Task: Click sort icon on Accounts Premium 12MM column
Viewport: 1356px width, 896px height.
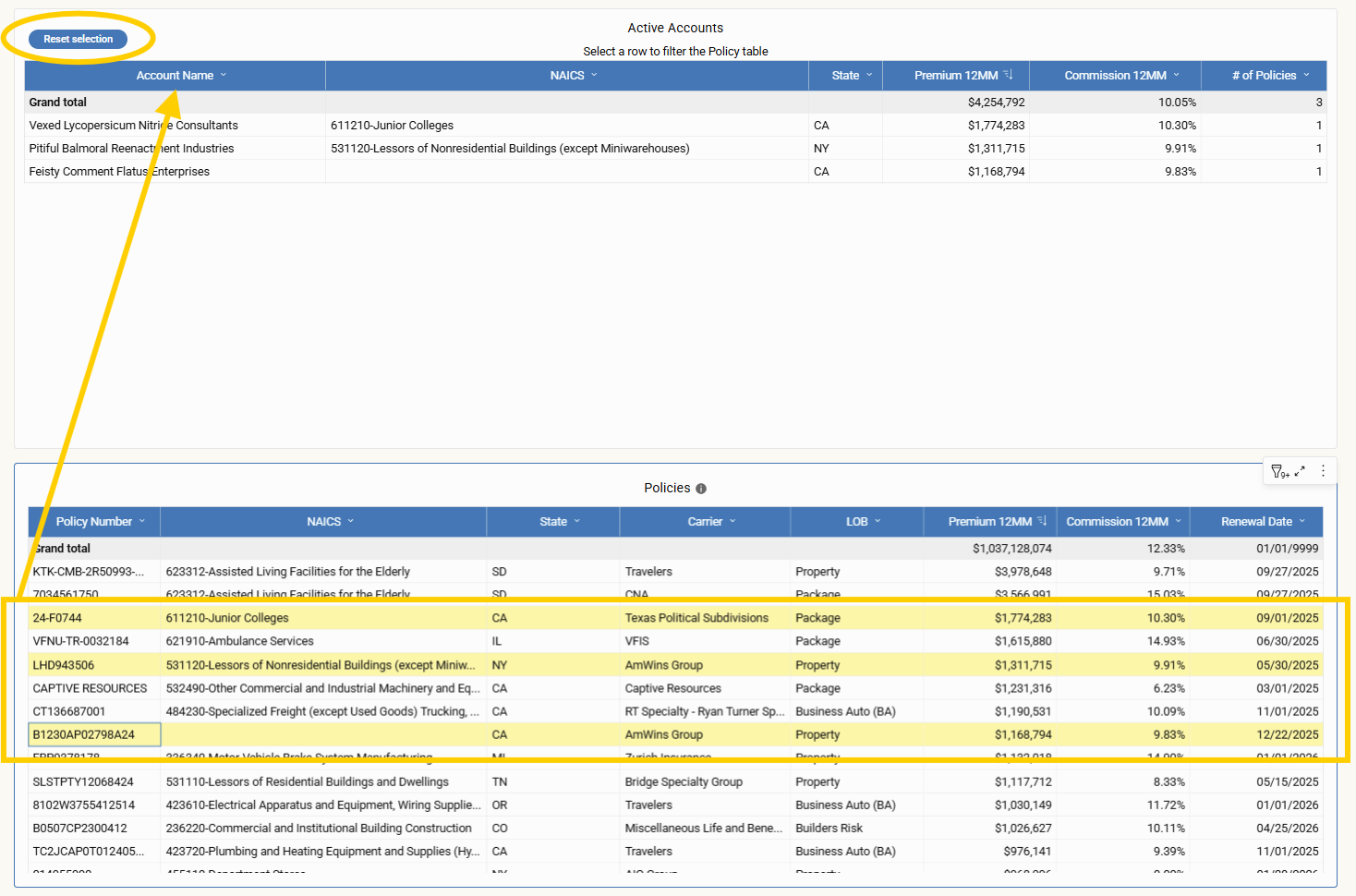Action: [1009, 75]
